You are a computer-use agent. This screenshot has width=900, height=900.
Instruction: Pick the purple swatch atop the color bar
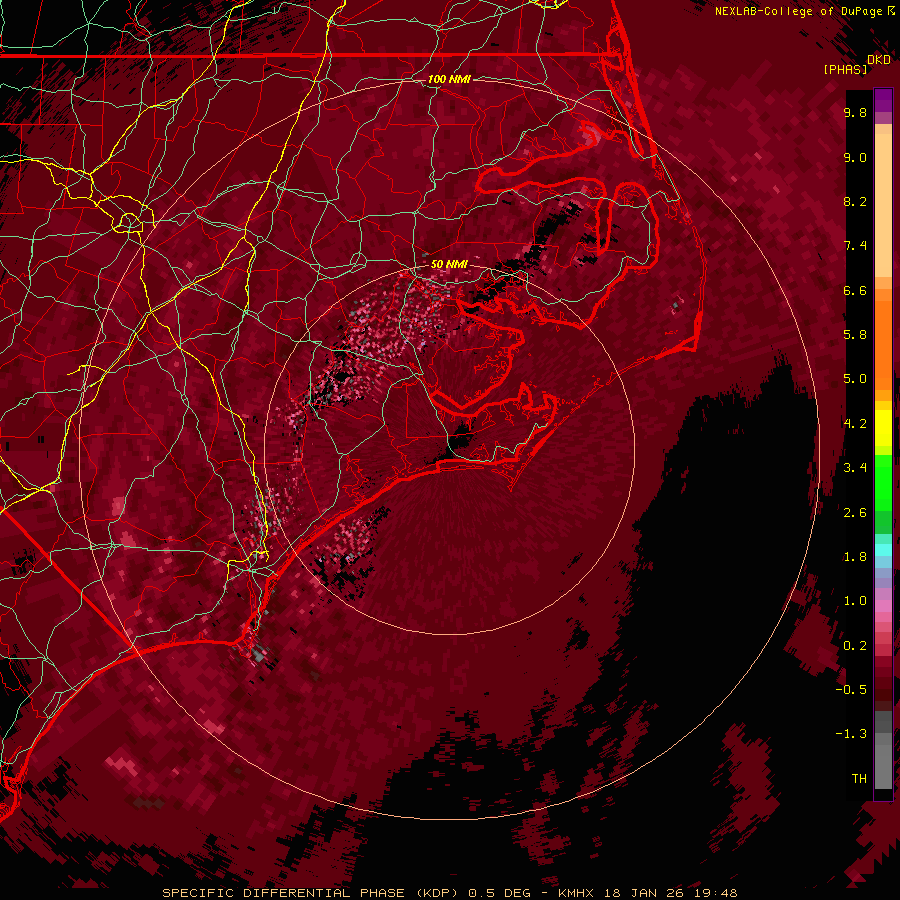[x=883, y=100]
